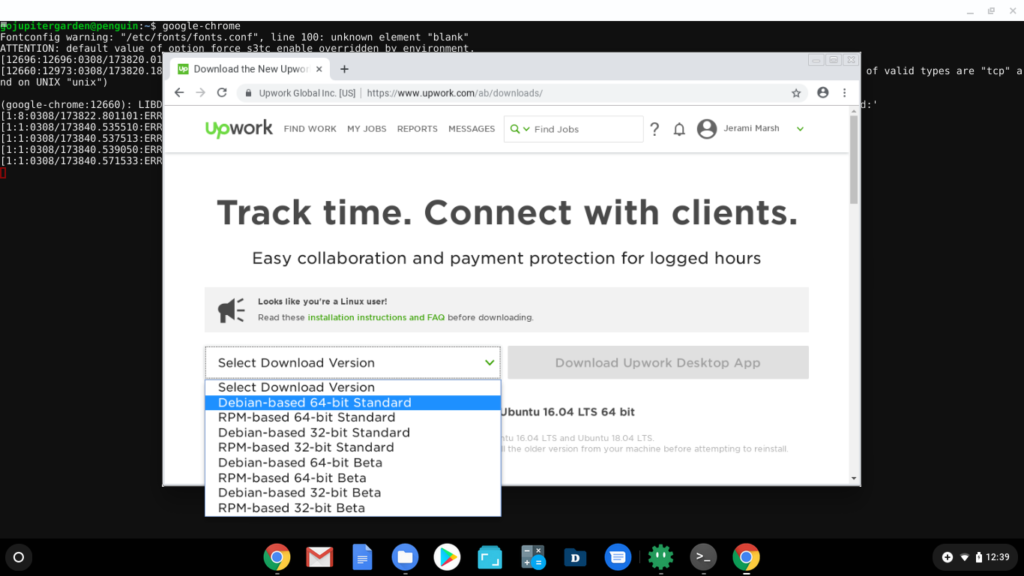Open Chrome three-dot menu

point(844,93)
